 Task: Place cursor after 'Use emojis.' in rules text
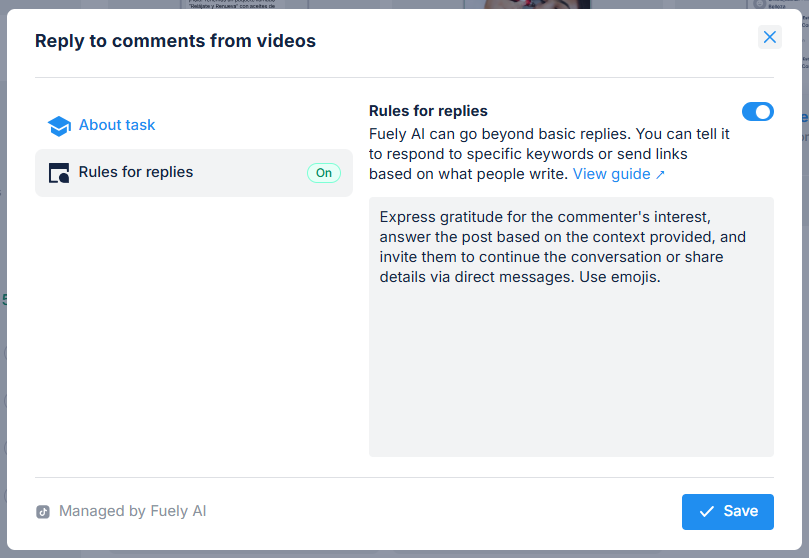(662, 277)
